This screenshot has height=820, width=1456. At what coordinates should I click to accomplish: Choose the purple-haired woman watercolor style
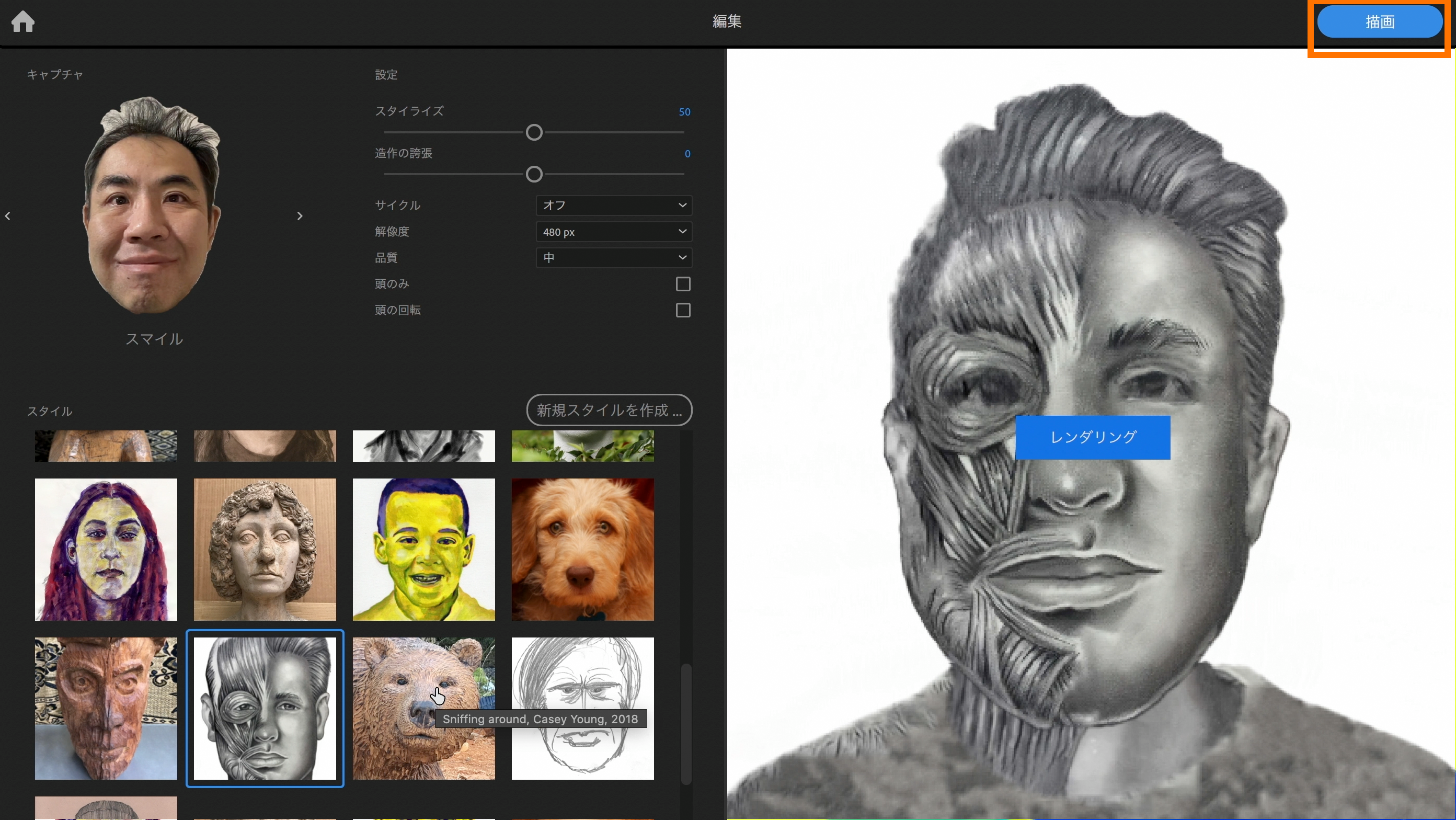(106, 549)
